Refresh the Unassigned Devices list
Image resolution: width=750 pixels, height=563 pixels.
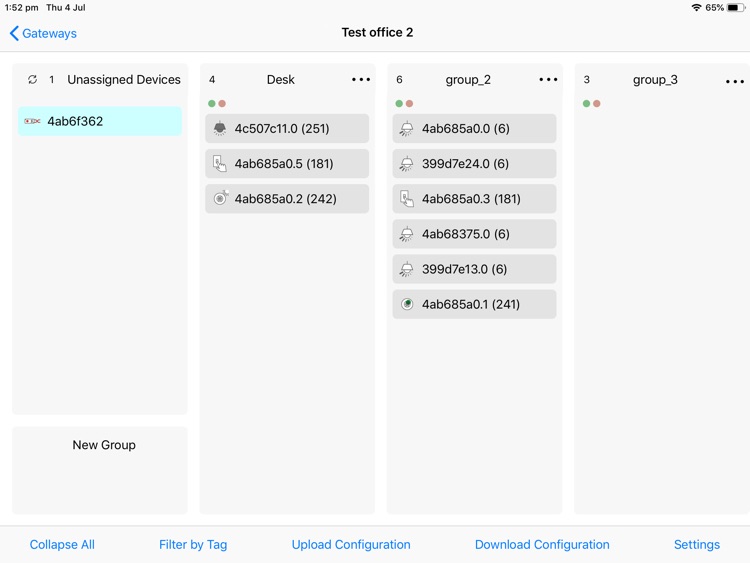(x=33, y=79)
